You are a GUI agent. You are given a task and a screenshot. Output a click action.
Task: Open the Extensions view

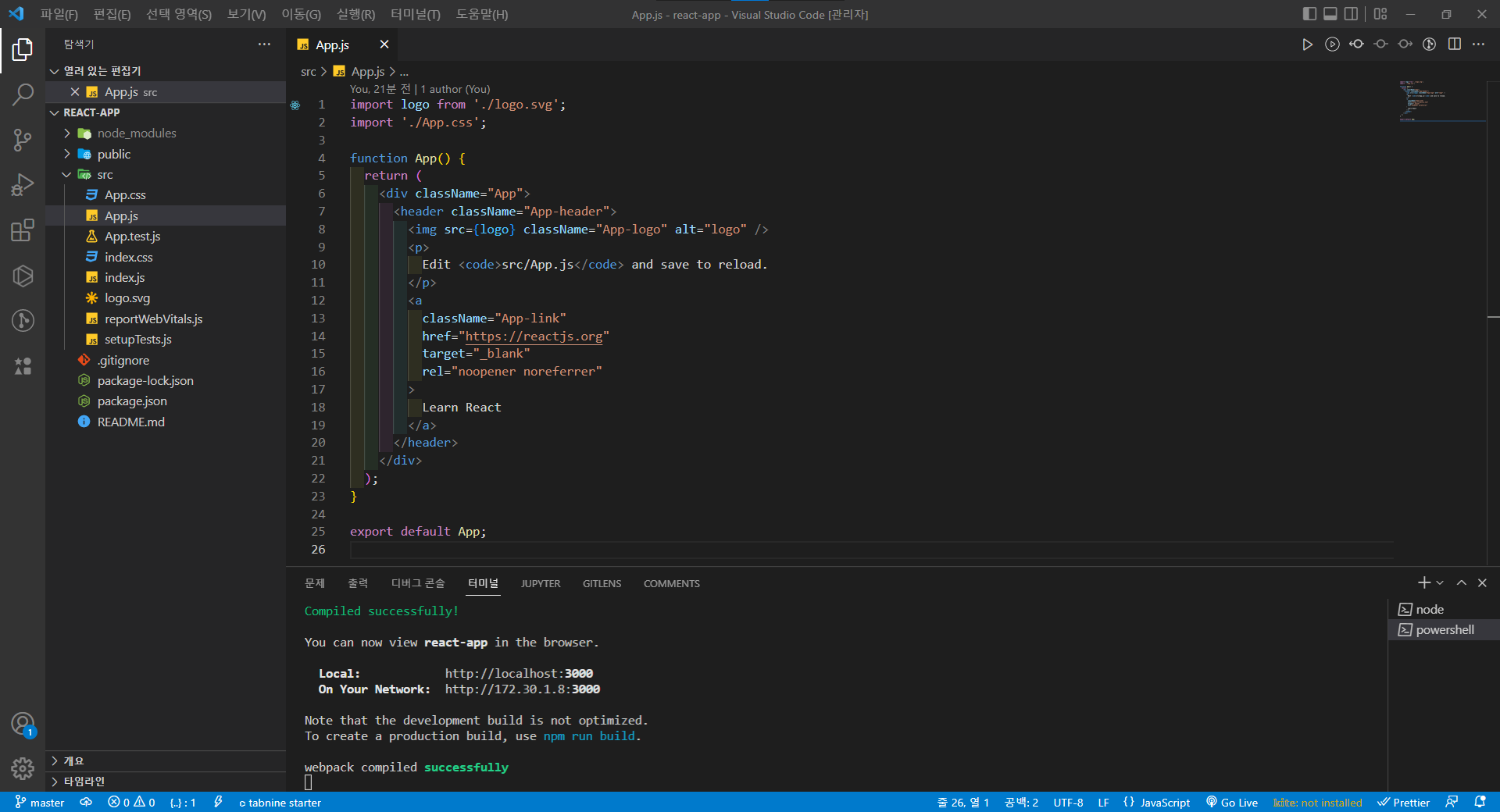[x=23, y=230]
